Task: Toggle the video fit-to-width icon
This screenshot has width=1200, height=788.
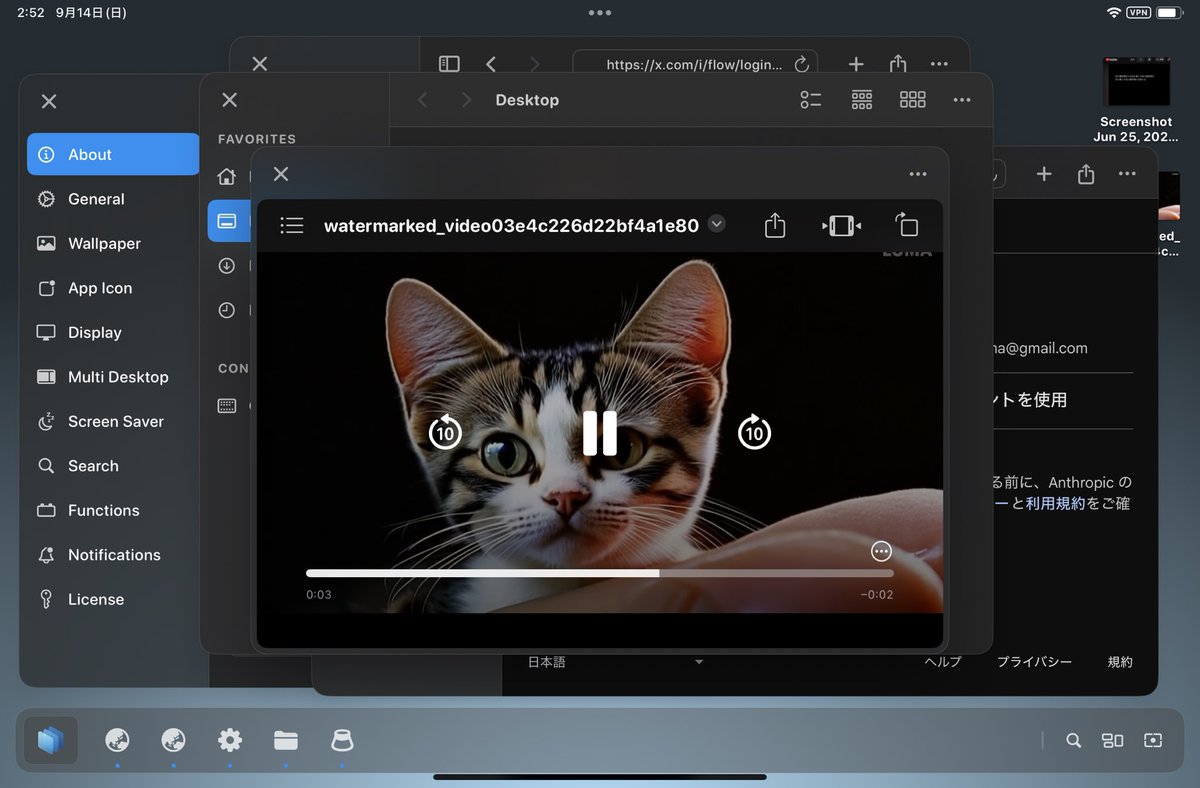Action: click(841, 226)
